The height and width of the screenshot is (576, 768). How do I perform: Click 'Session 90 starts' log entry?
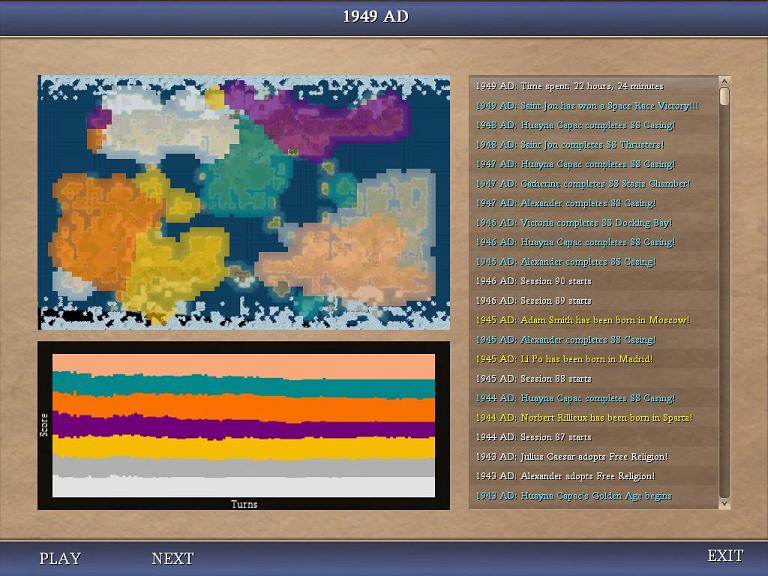[x=548, y=281]
